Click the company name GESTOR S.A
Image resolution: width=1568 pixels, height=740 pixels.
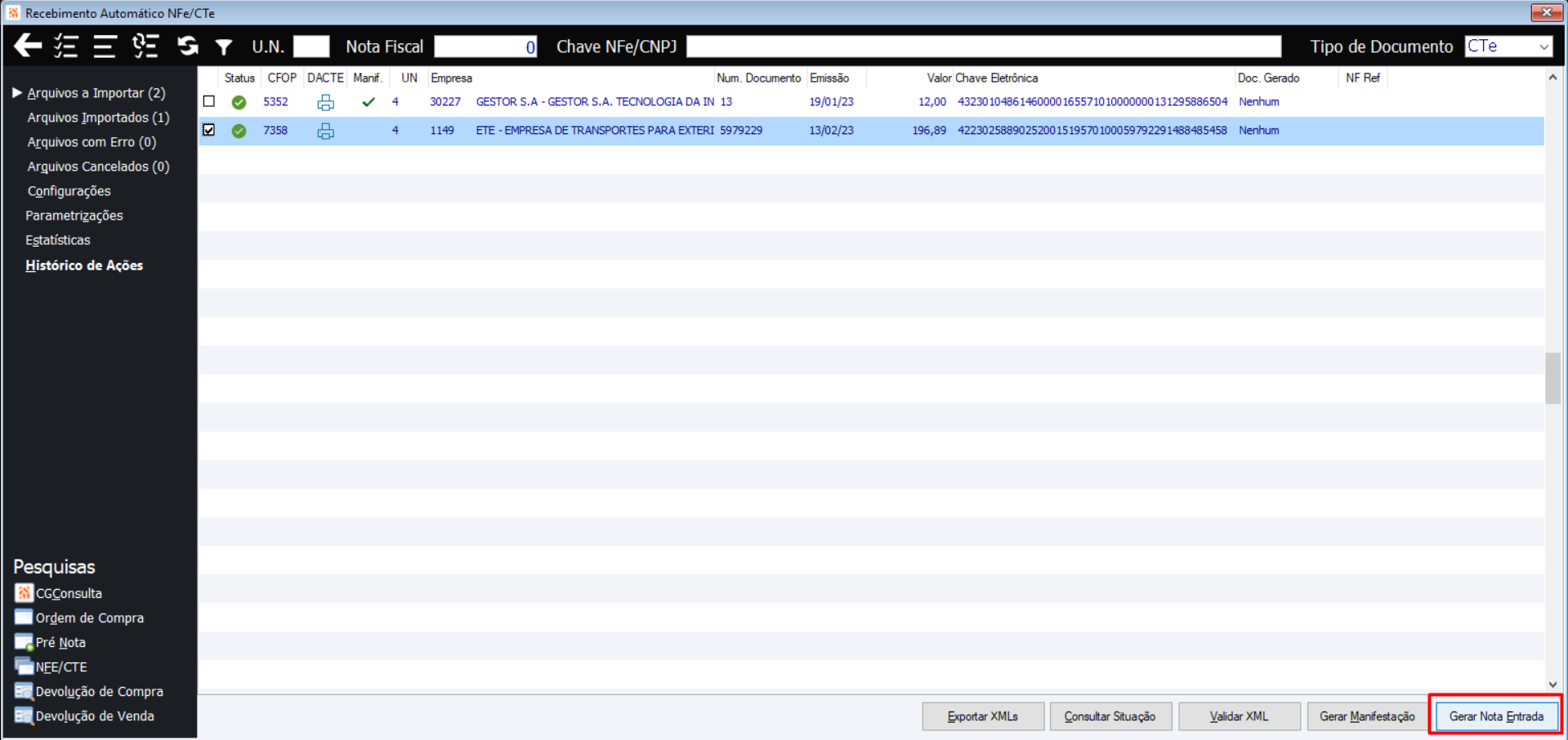click(595, 102)
